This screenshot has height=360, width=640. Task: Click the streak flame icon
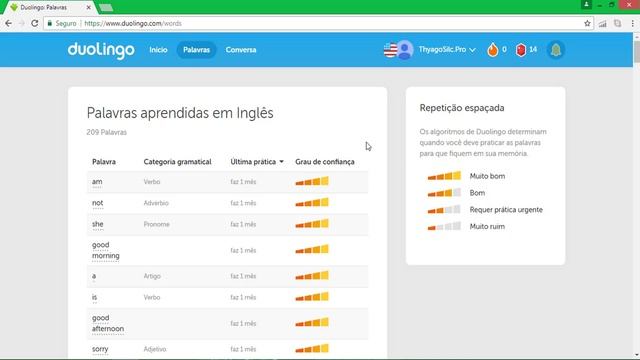[x=493, y=50]
